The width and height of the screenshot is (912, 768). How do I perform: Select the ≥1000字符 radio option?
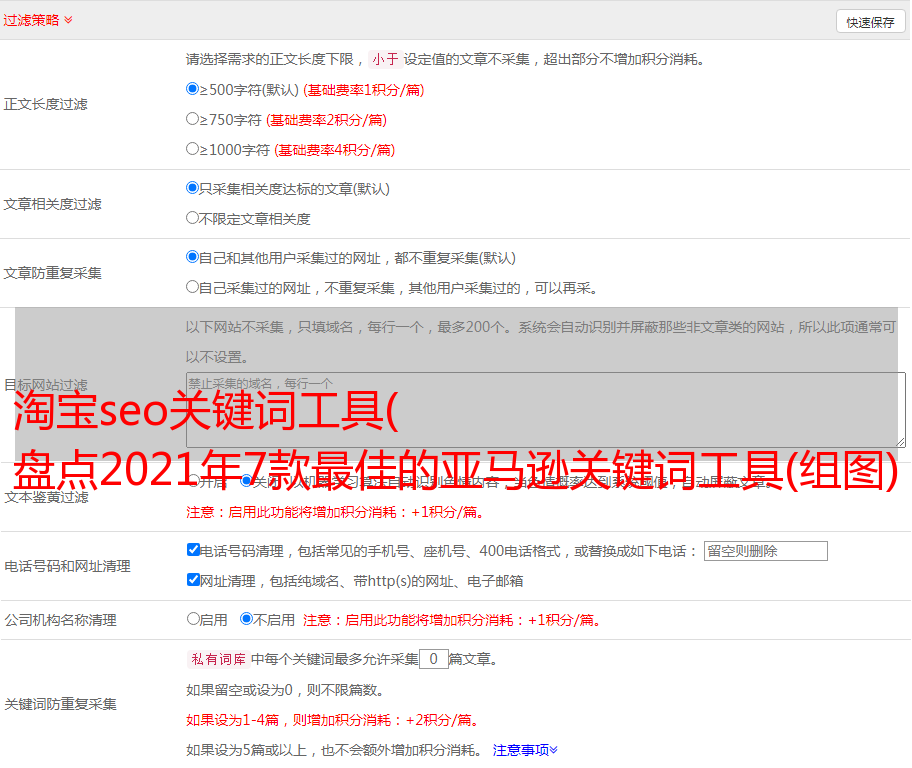192,149
